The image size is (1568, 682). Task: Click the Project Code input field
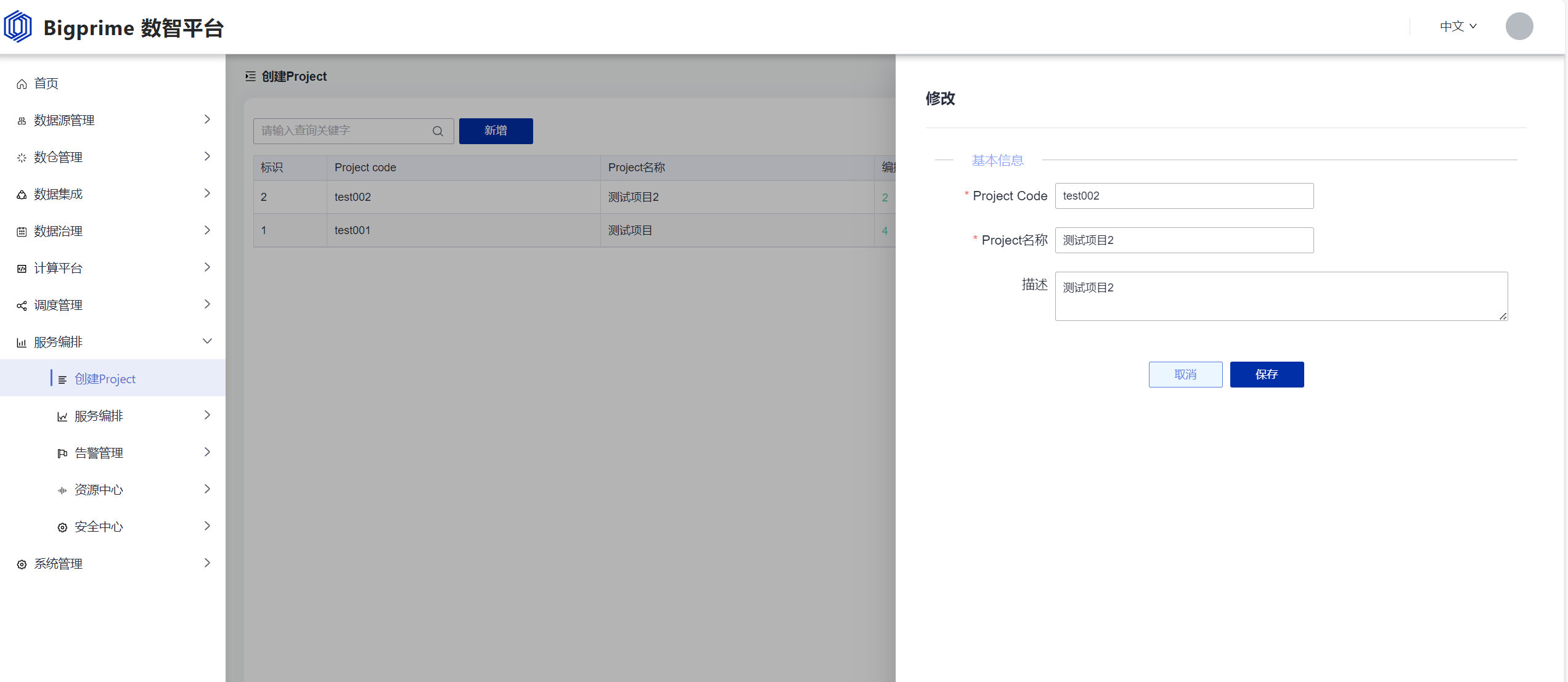click(x=1184, y=196)
